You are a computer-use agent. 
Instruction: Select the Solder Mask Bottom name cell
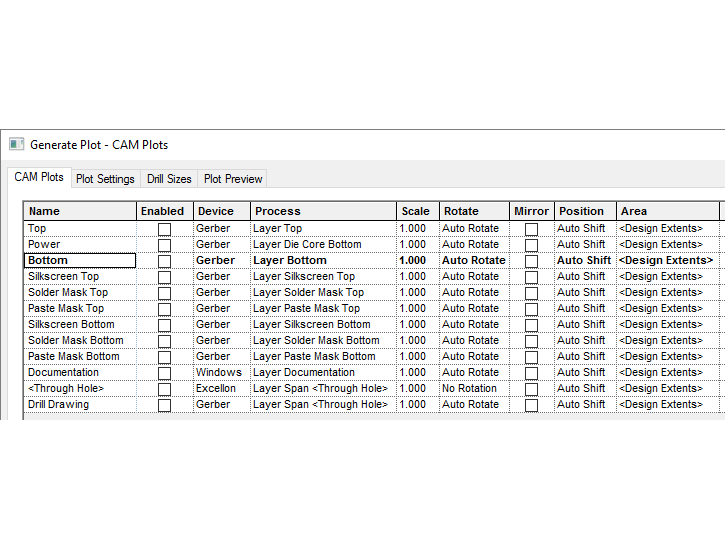(x=80, y=340)
